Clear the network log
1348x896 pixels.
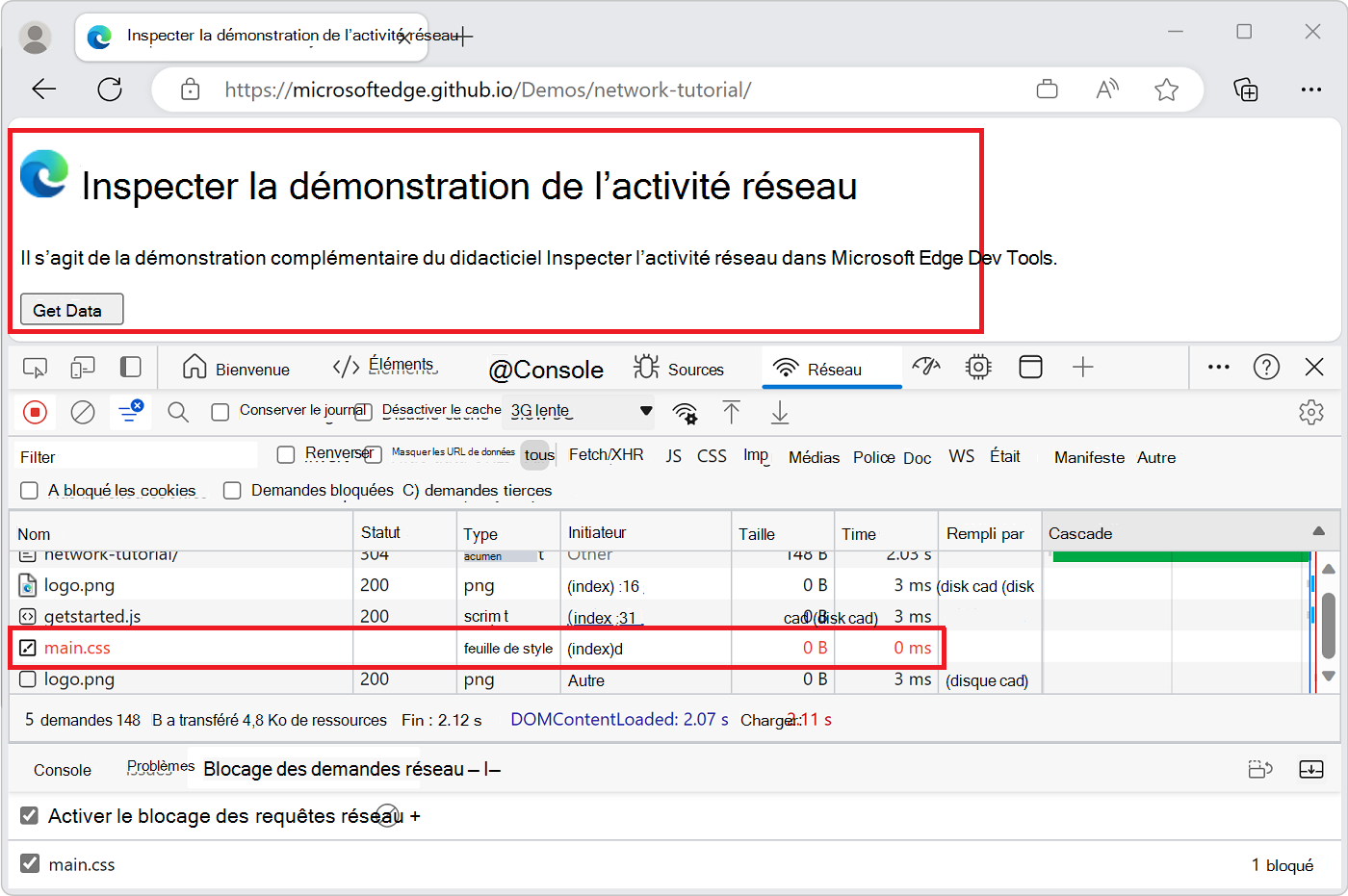click(x=82, y=412)
